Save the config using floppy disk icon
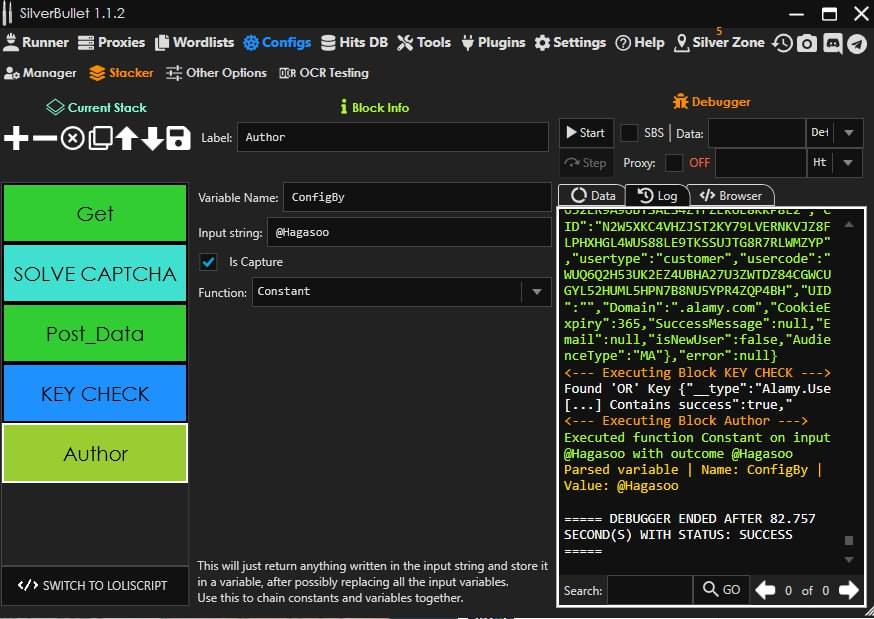 click(x=178, y=139)
